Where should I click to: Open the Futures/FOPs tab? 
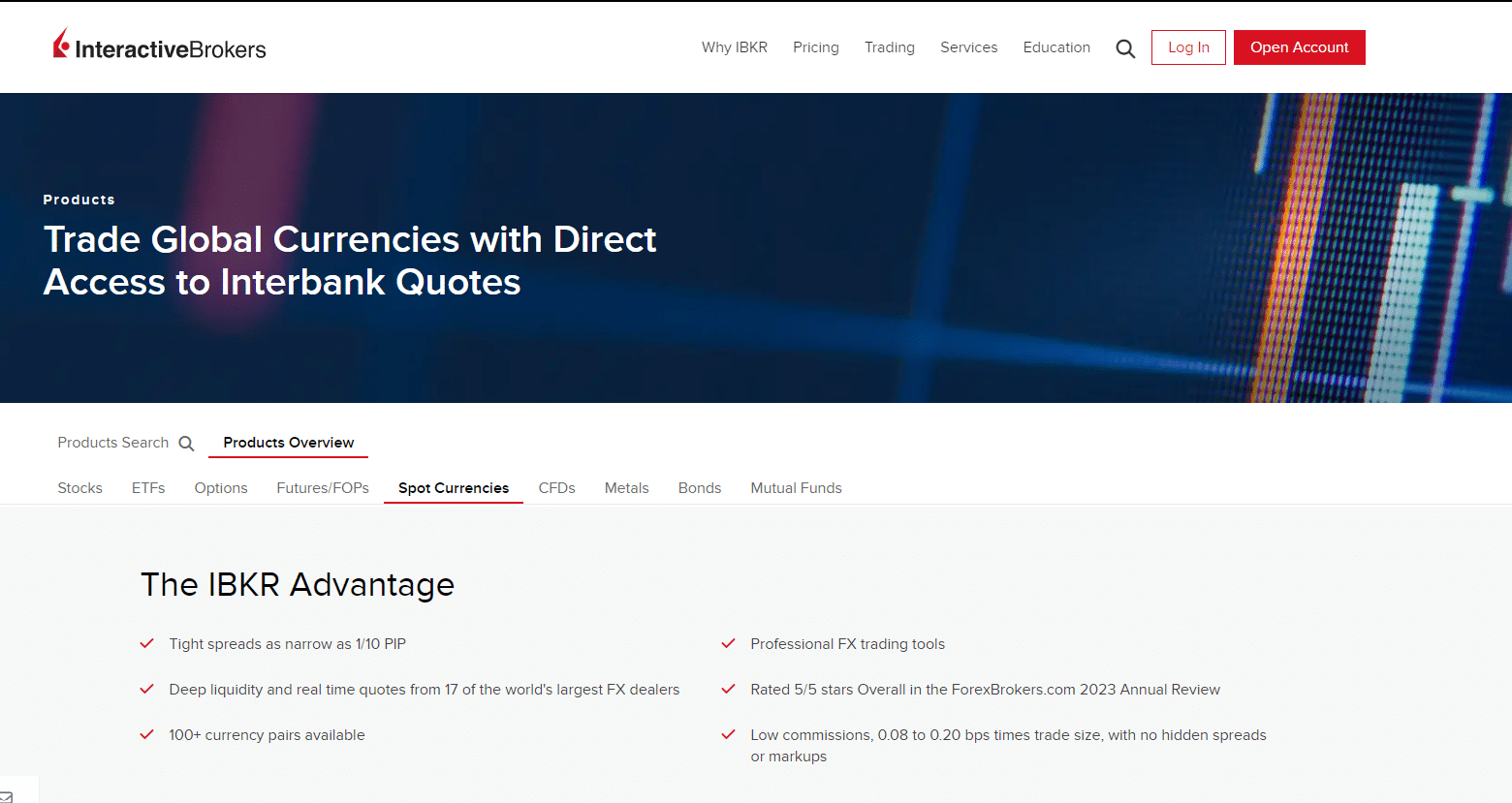[x=323, y=488]
